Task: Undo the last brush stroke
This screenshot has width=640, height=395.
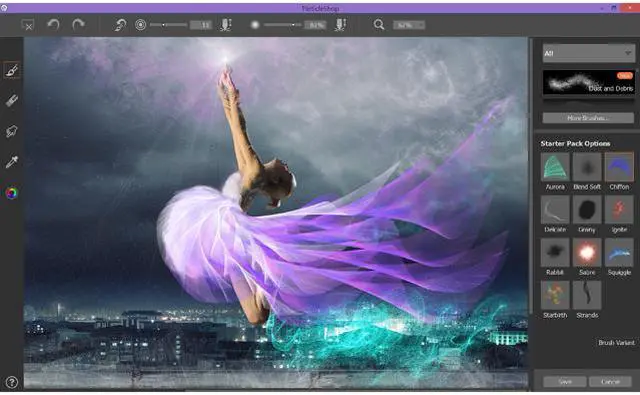Action: (53, 25)
